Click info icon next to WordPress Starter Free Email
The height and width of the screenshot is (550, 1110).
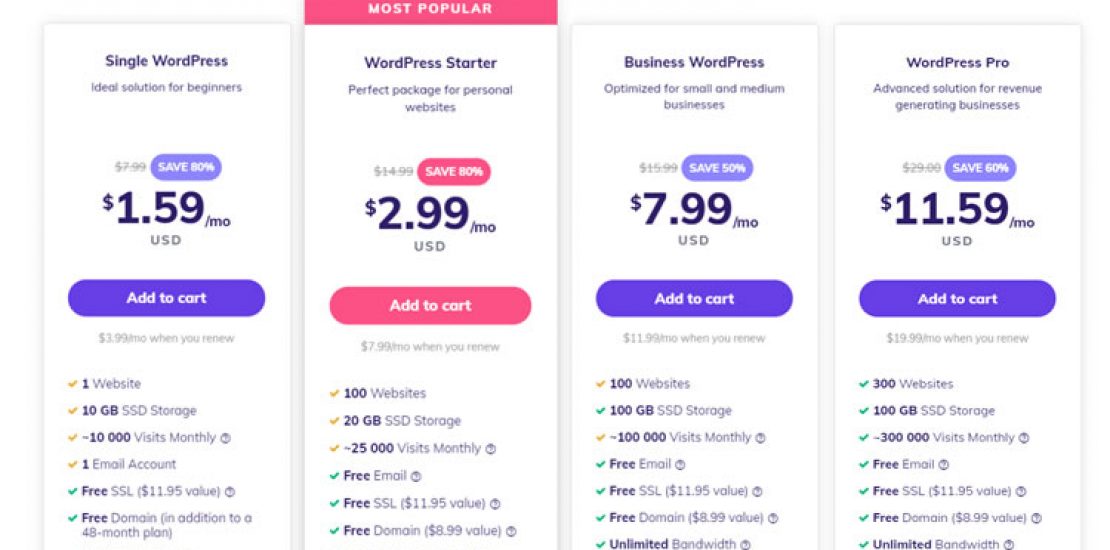416,477
